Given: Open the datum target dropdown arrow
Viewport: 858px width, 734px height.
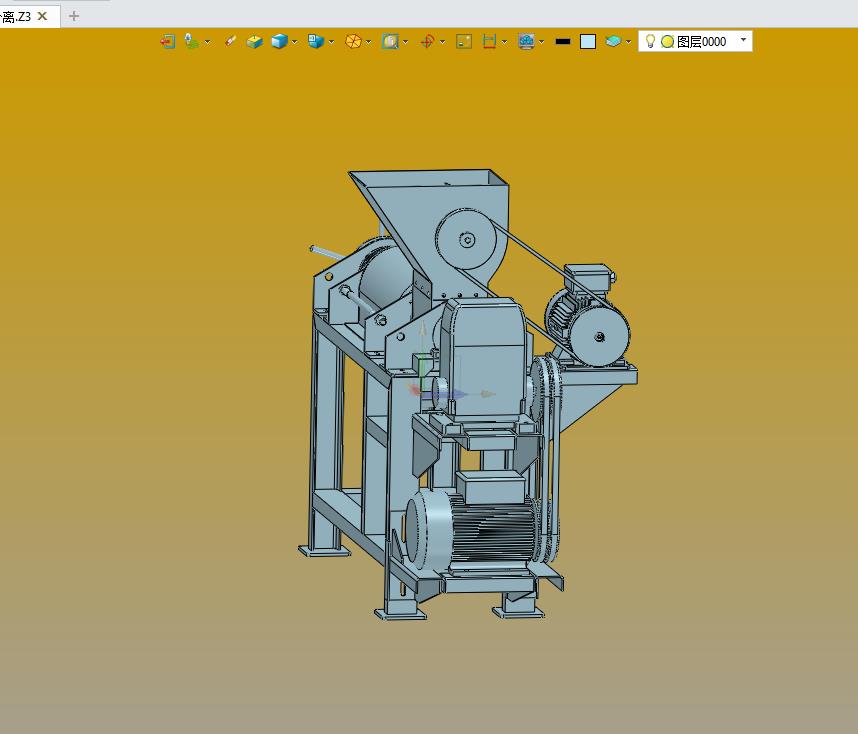Looking at the screenshot, I should pos(442,42).
